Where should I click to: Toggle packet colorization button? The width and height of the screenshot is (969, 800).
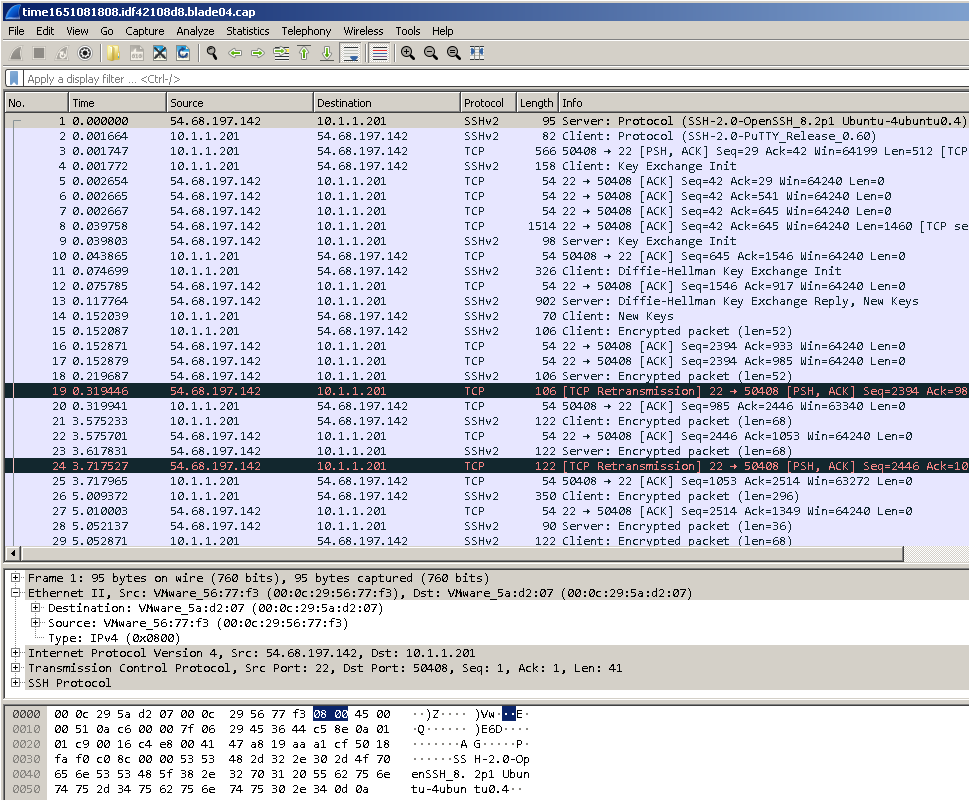[379, 53]
